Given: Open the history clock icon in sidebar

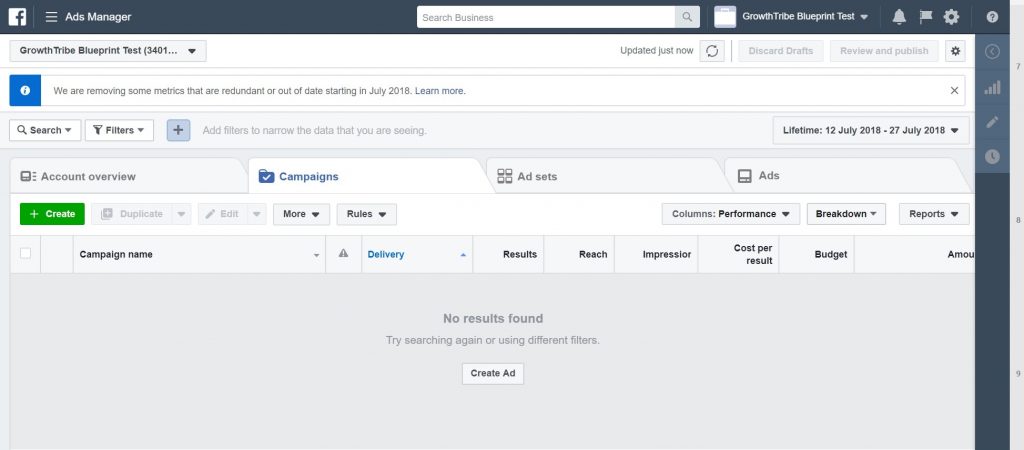Looking at the screenshot, I should (992, 156).
